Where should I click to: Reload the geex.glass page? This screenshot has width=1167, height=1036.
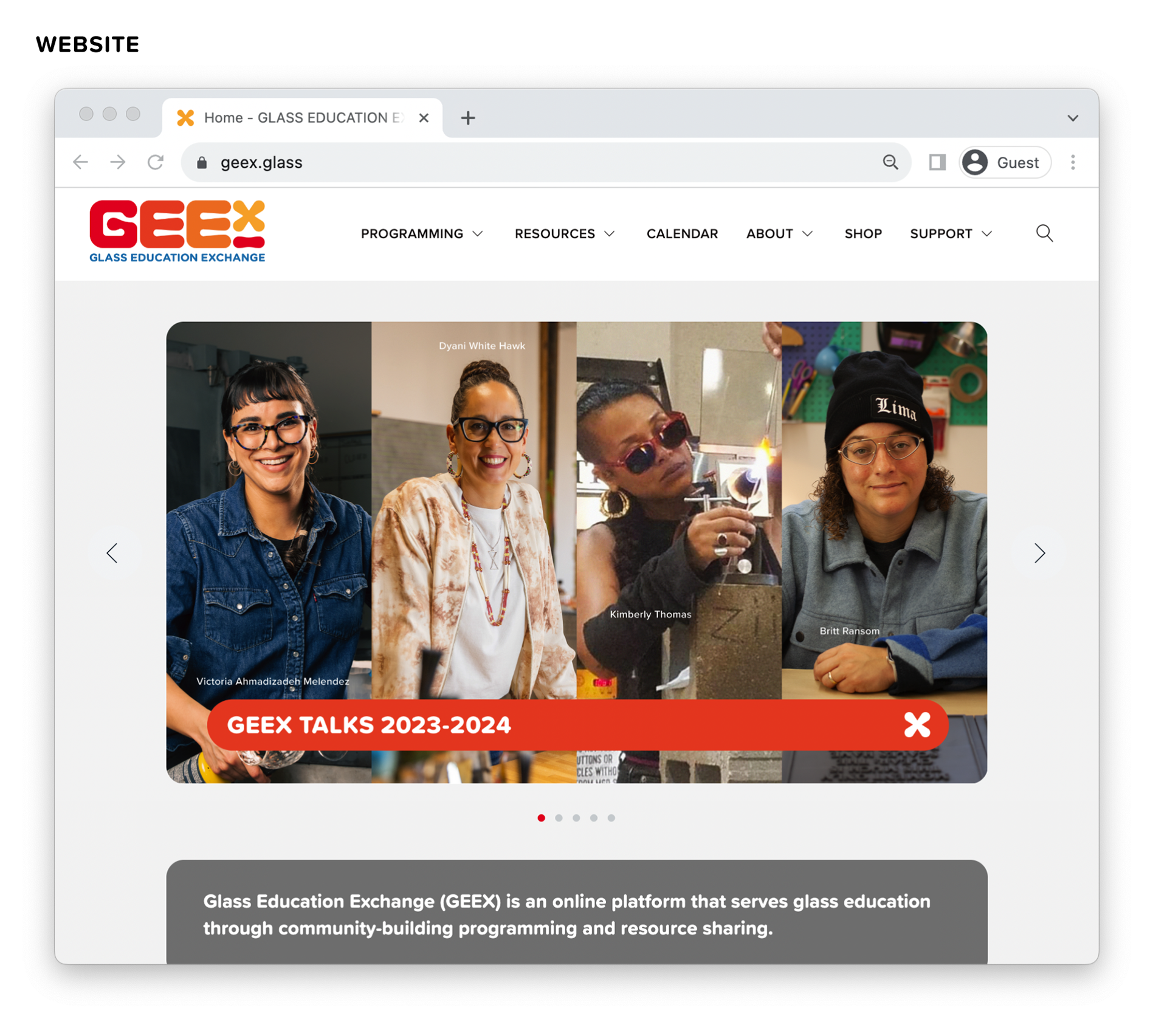156,162
